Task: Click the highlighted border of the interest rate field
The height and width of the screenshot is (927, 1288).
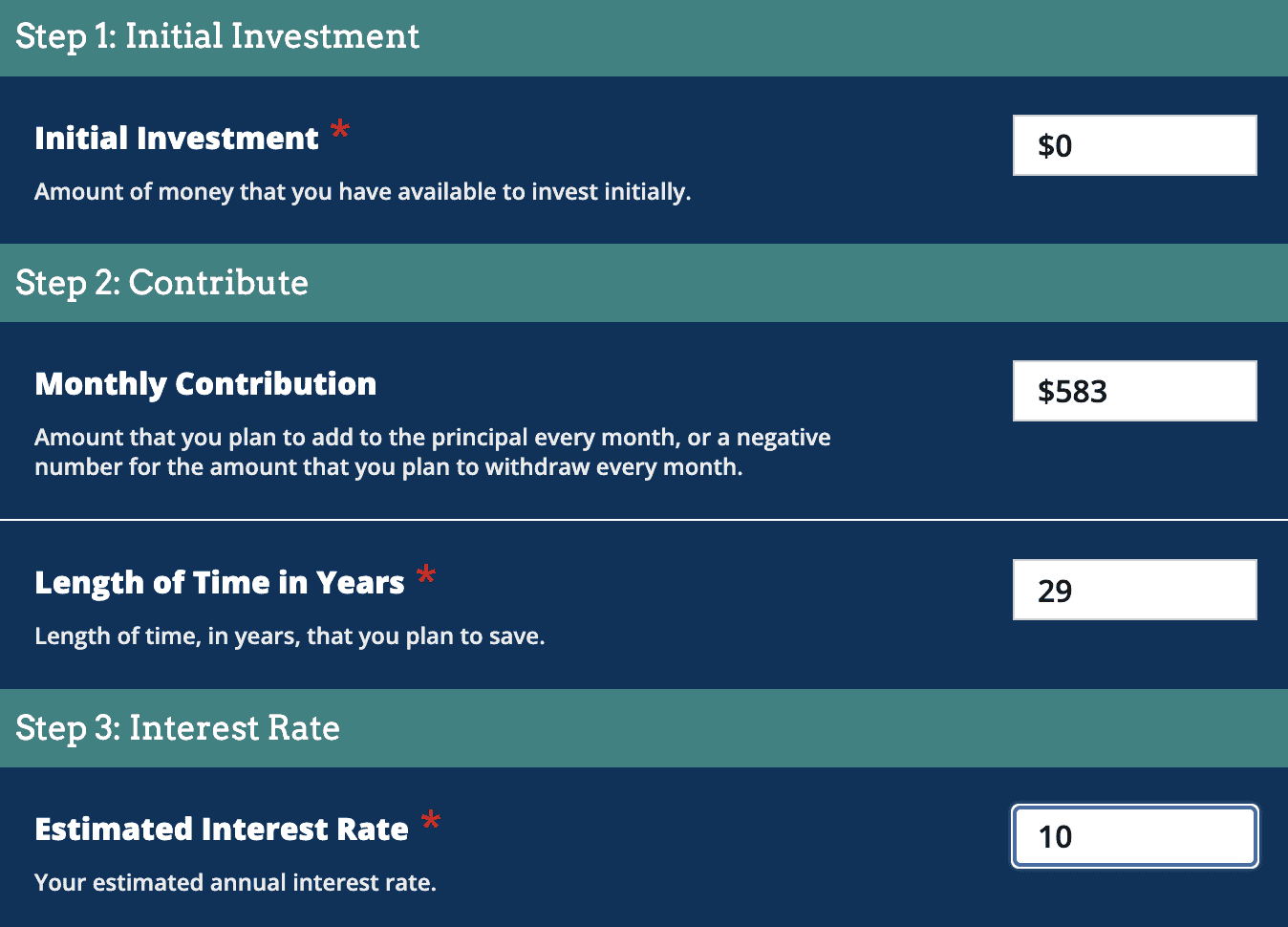Action: 1133,808
